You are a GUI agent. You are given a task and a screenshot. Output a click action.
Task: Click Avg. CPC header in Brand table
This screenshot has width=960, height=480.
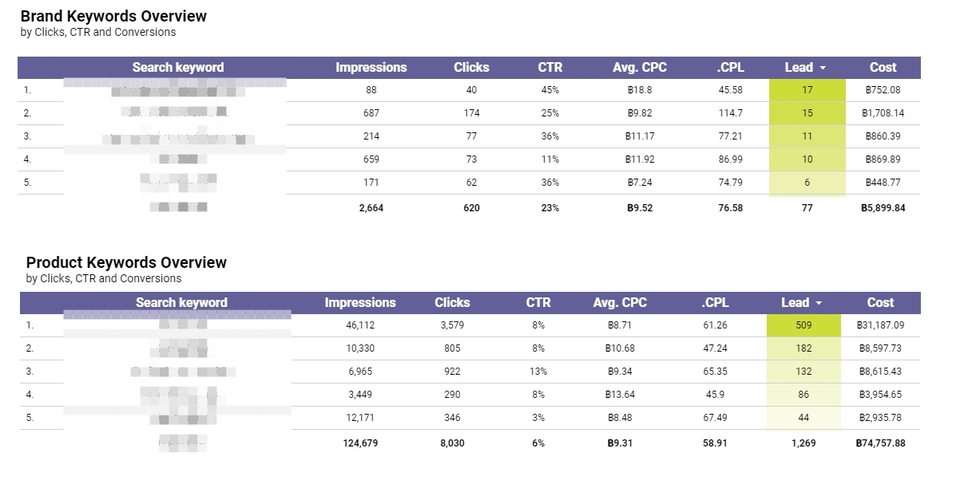click(640, 67)
